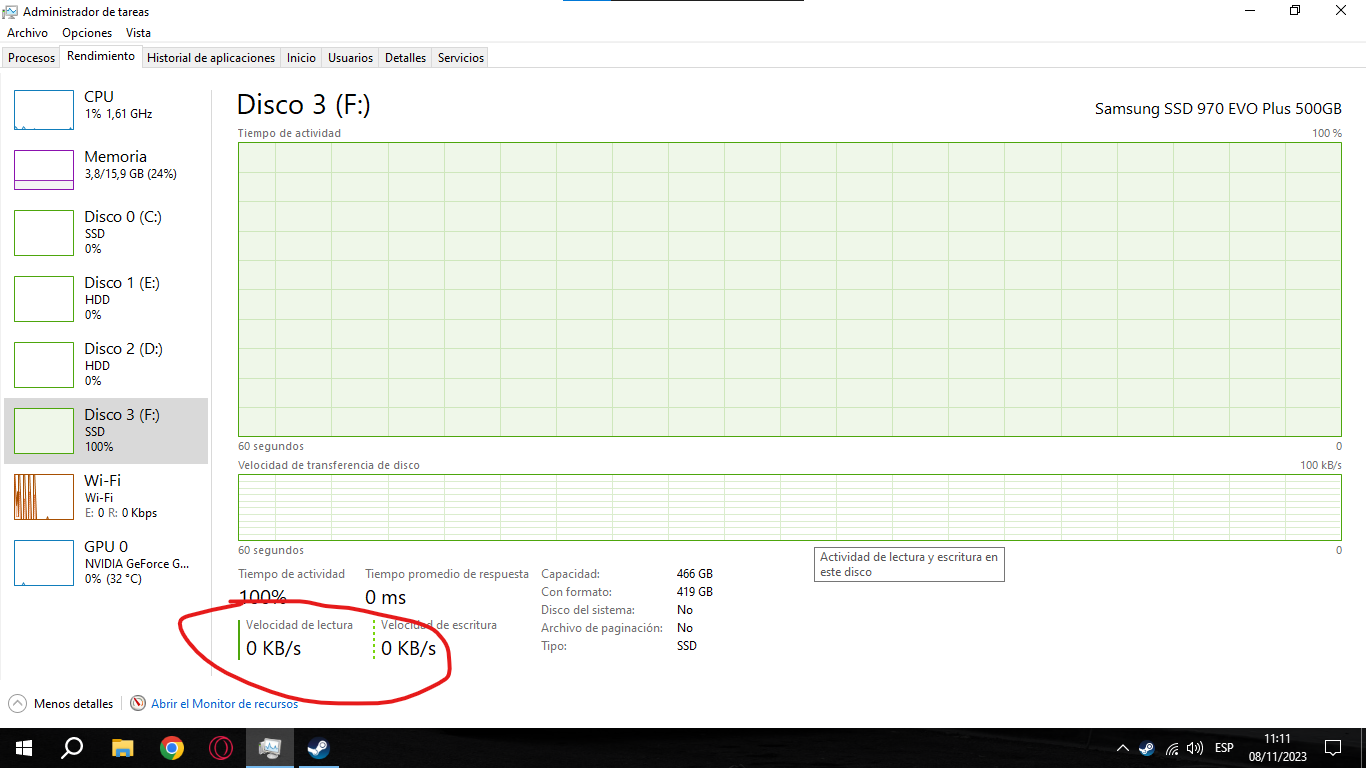This screenshot has width=1366, height=768.
Task: Select the Rendimiento tab
Action: (101, 57)
